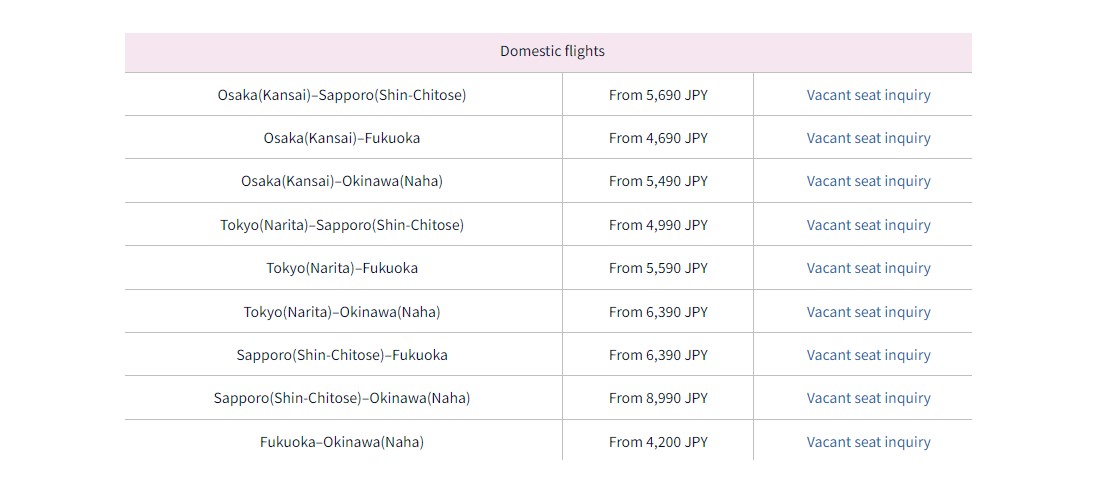Check vacant seats for Sapporo(Shin-Chitose)–Fukuoka
The height and width of the screenshot is (492, 1096).
click(868, 355)
